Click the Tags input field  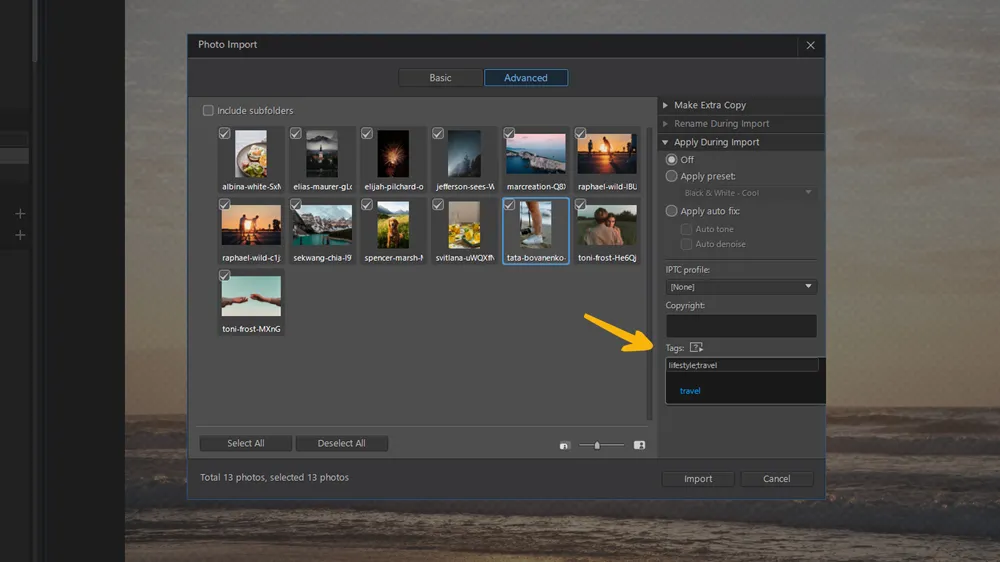[x=742, y=365]
